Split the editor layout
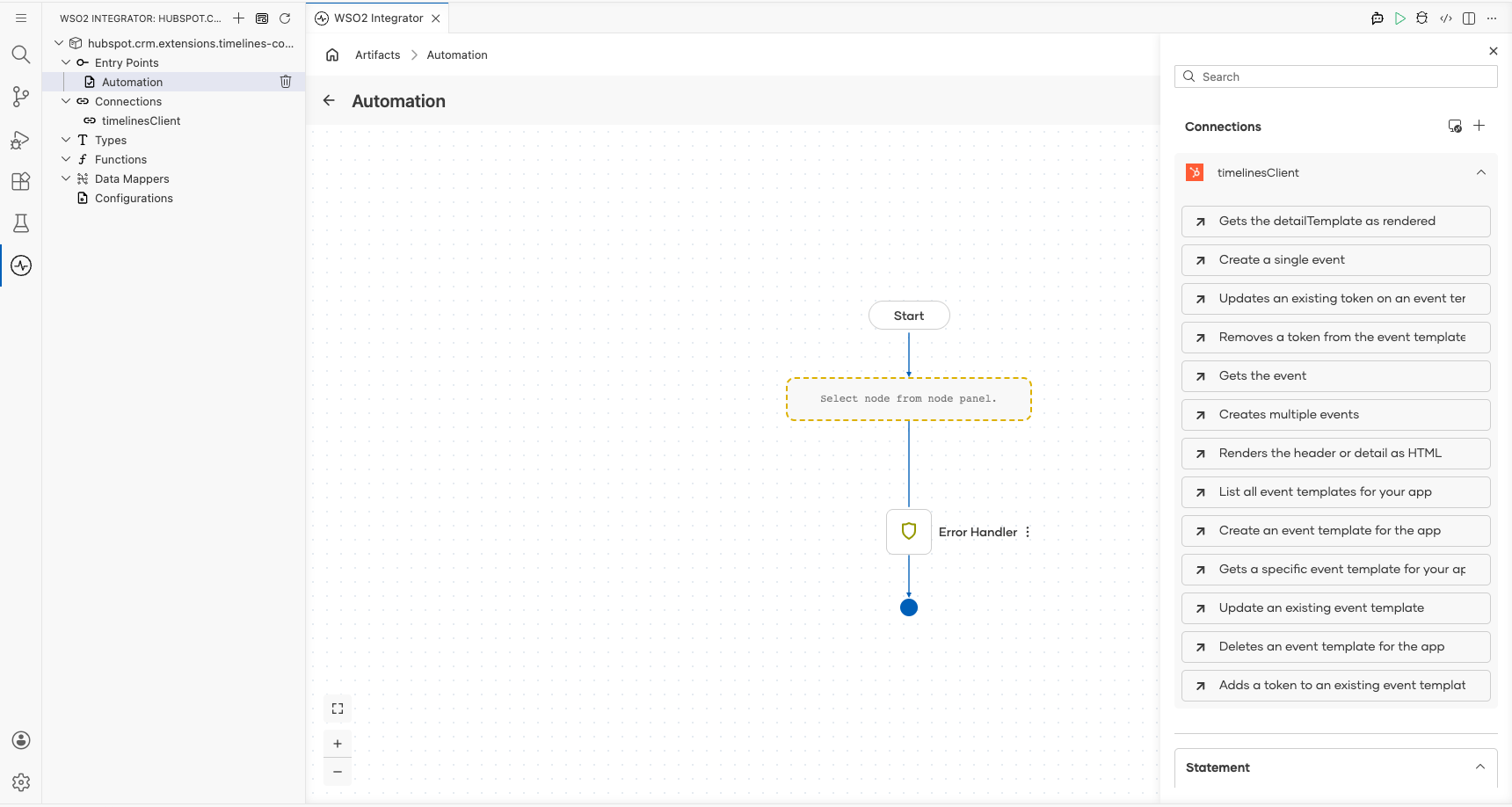Image resolution: width=1512 pixels, height=807 pixels. click(x=1469, y=18)
